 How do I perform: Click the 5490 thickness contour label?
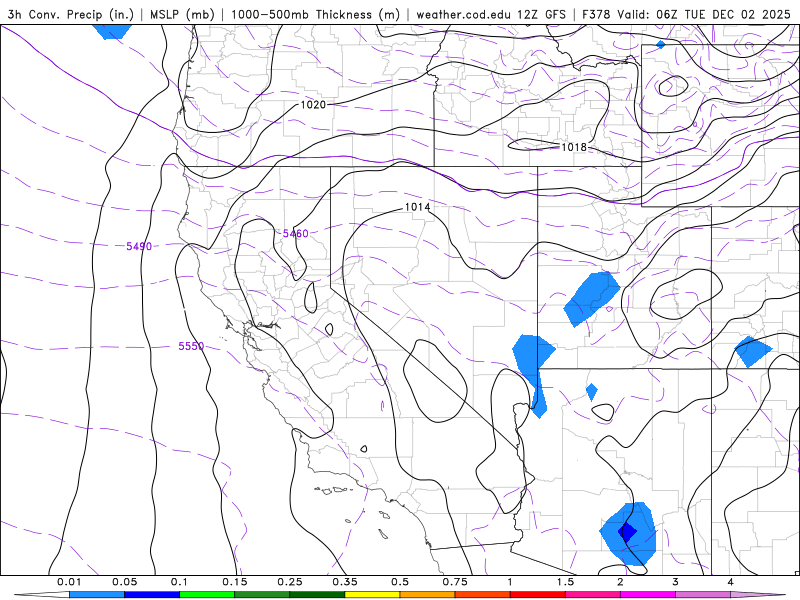(x=139, y=246)
